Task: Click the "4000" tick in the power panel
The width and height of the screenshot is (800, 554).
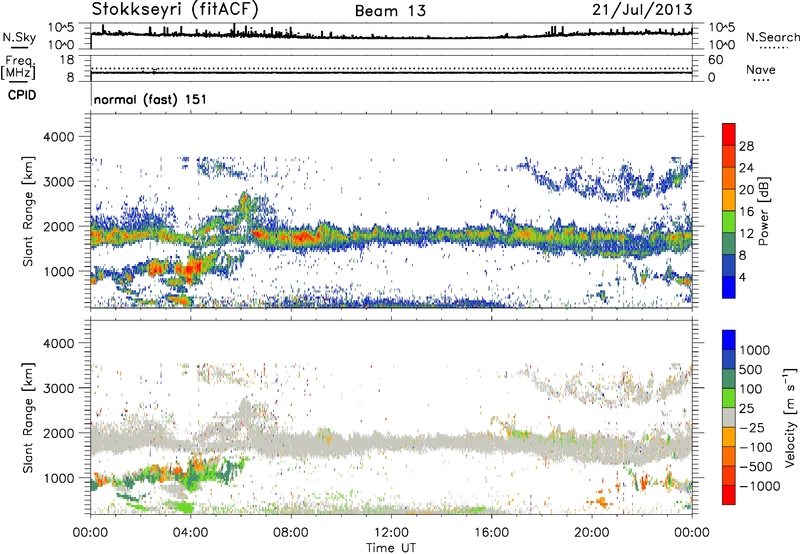Action: [x=58, y=137]
